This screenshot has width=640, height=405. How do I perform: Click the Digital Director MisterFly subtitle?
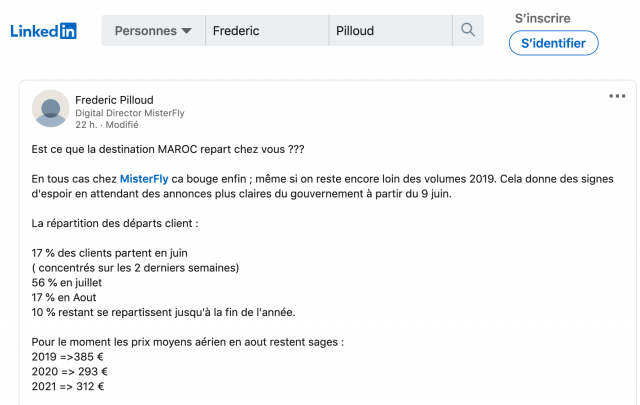[x=130, y=113]
